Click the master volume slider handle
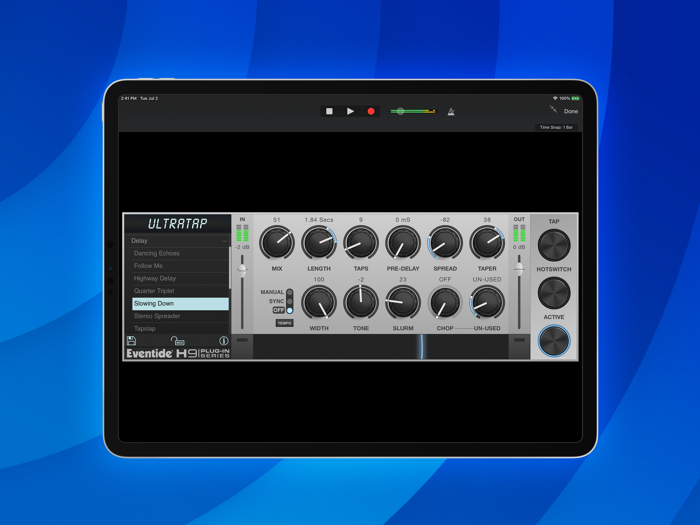This screenshot has height=525, width=700. [400, 111]
